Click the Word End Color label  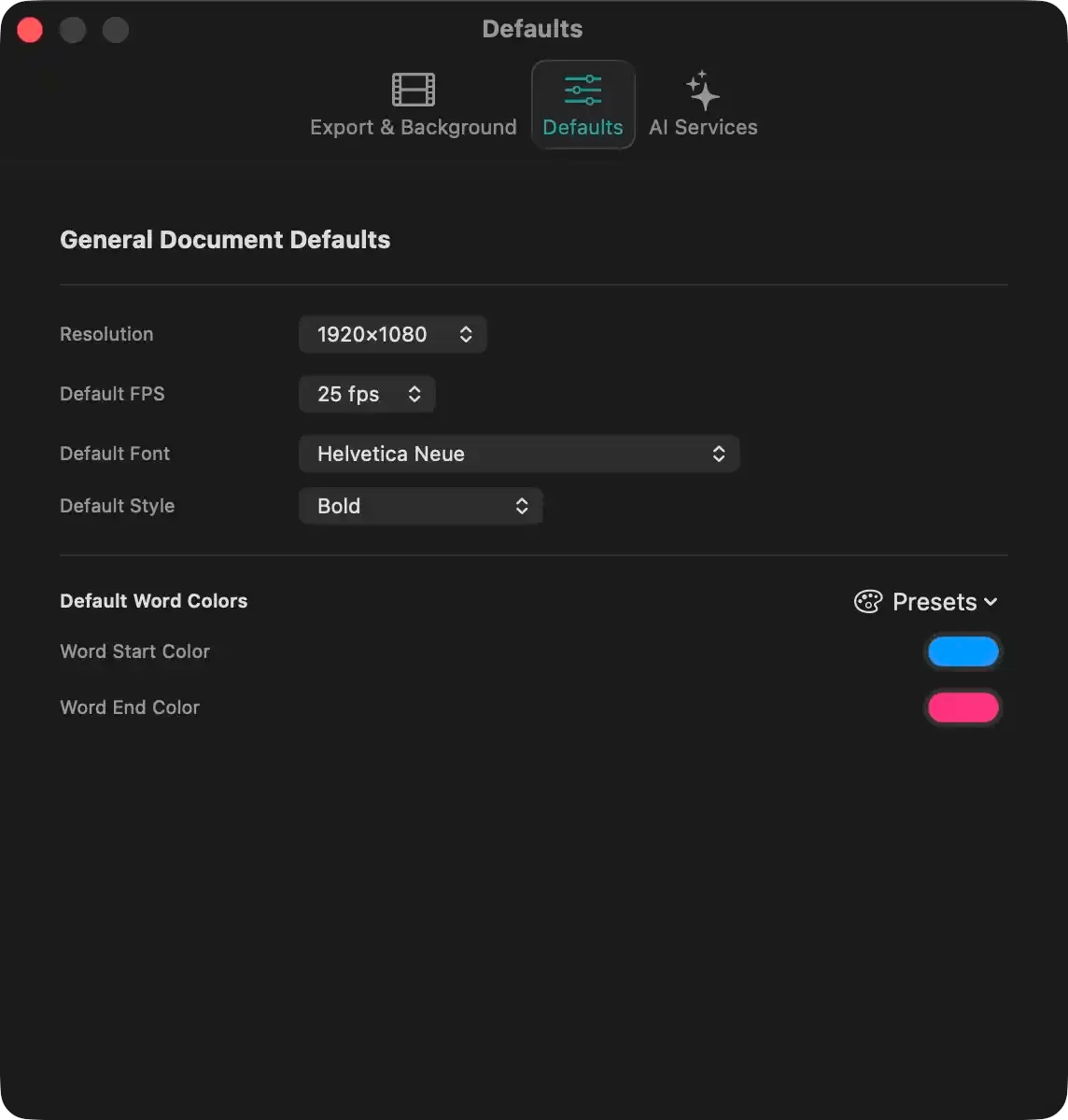[x=130, y=707]
